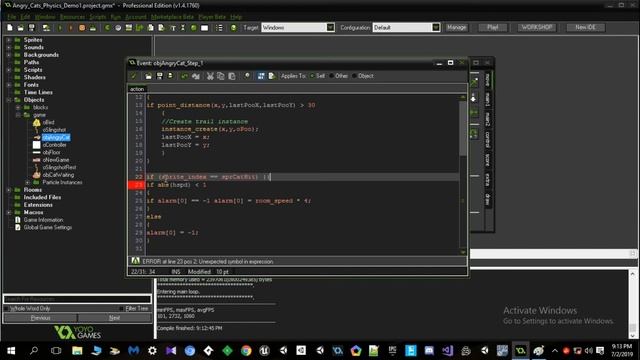Click the Cut scissors icon
640x360 pixels.
point(210,76)
